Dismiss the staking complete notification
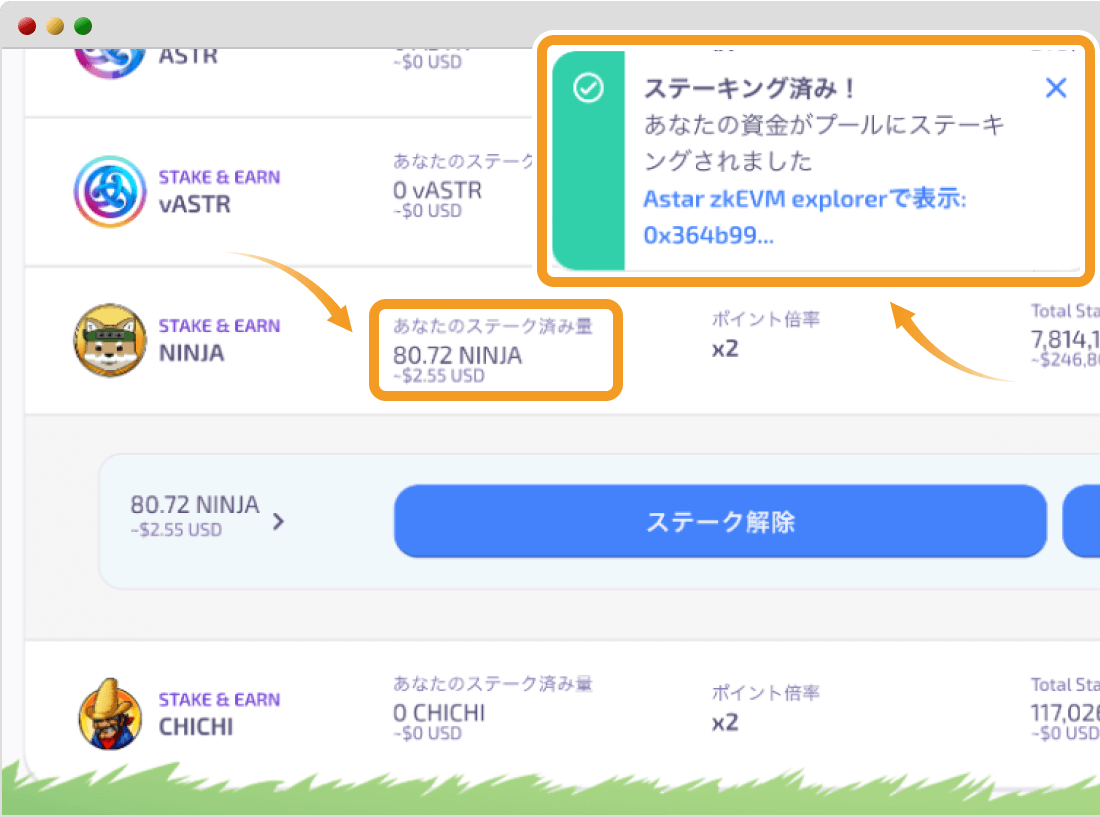Image resolution: width=1100 pixels, height=817 pixels. pyautogui.click(x=1055, y=88)
